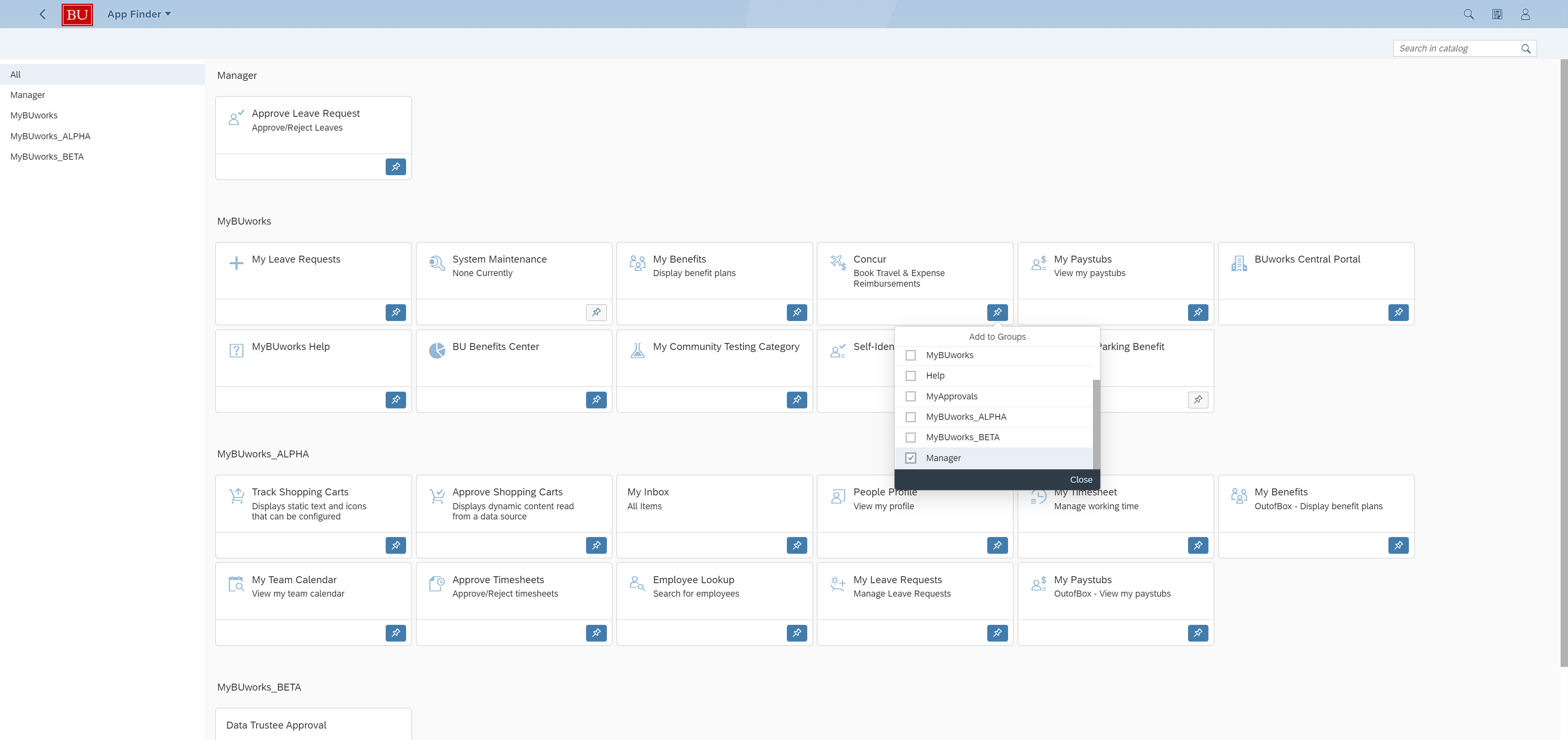This screenshot has height=740, width=1568.
Task: Pin the BUworks Central Portal tile
Action: pyautogui.click(x=1398, y=312)
